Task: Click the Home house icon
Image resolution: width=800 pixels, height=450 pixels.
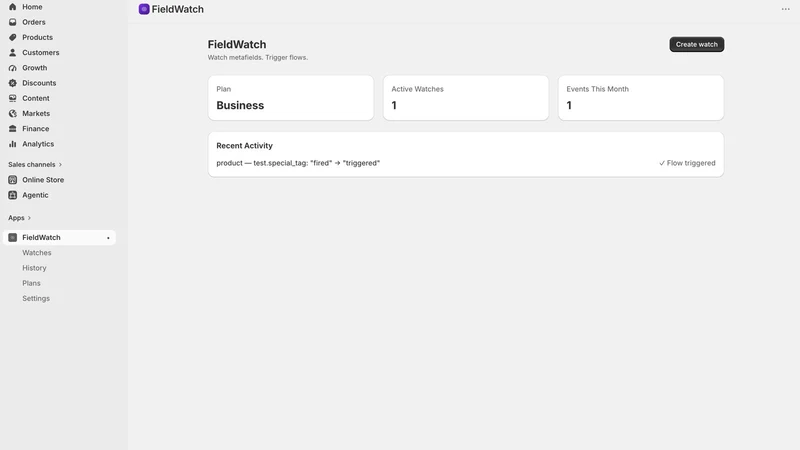Action: 13,7
